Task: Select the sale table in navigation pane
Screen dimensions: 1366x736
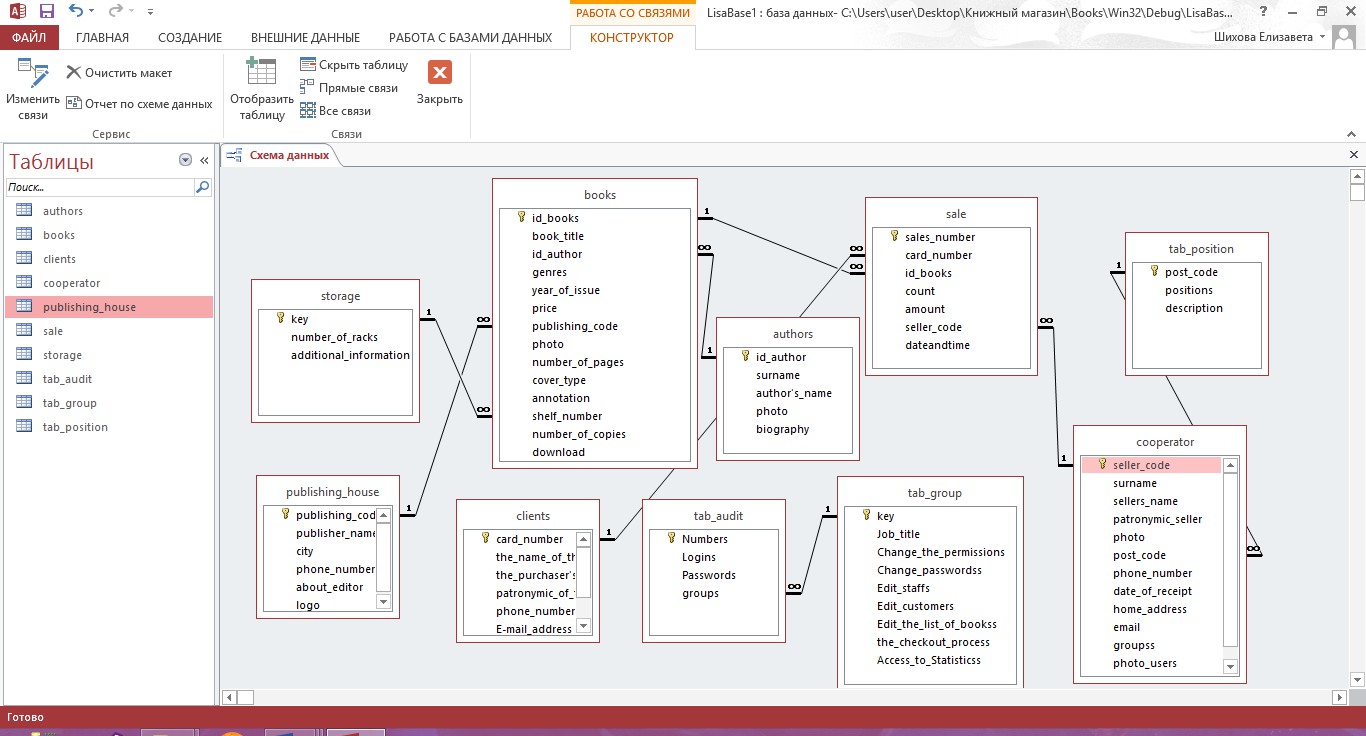Action: 108,331
